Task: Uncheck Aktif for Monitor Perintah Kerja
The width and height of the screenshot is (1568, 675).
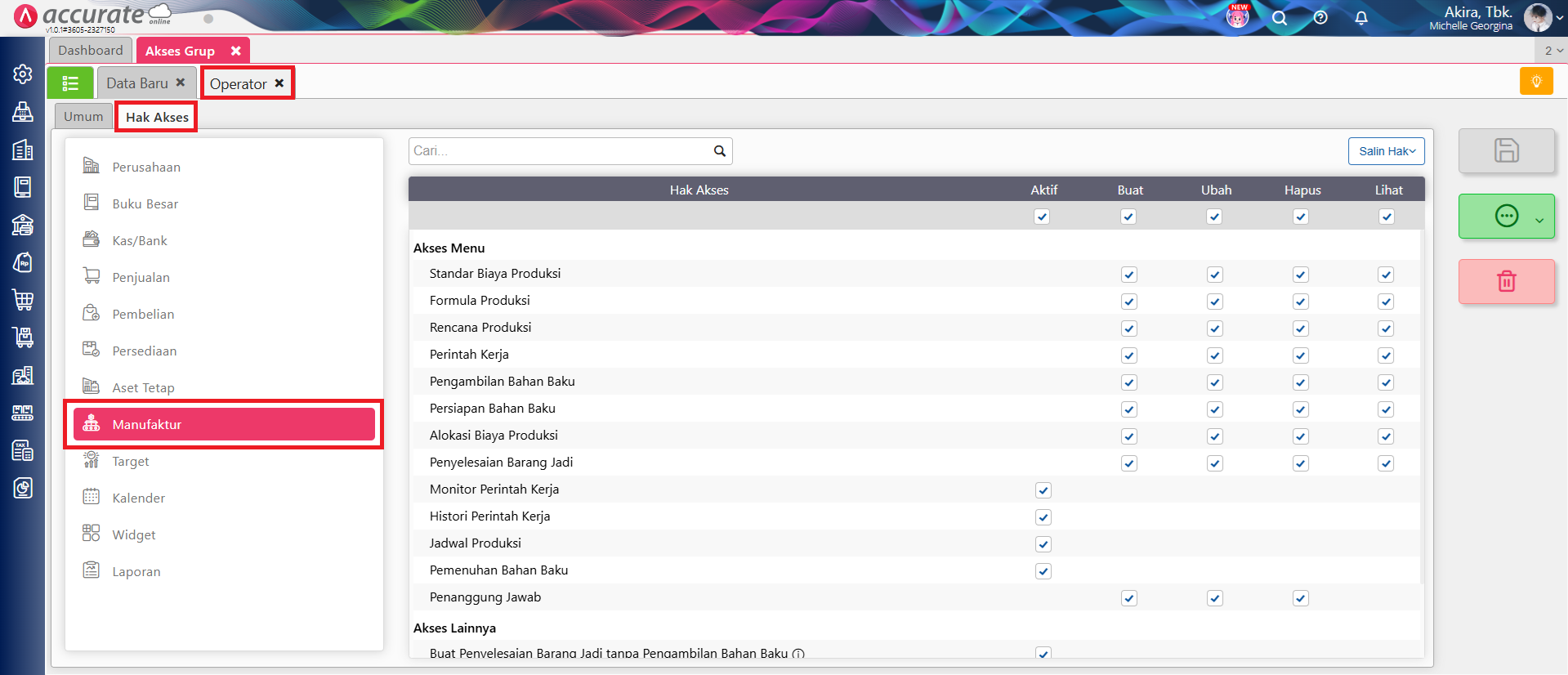Action: (x=1043, y=490)
